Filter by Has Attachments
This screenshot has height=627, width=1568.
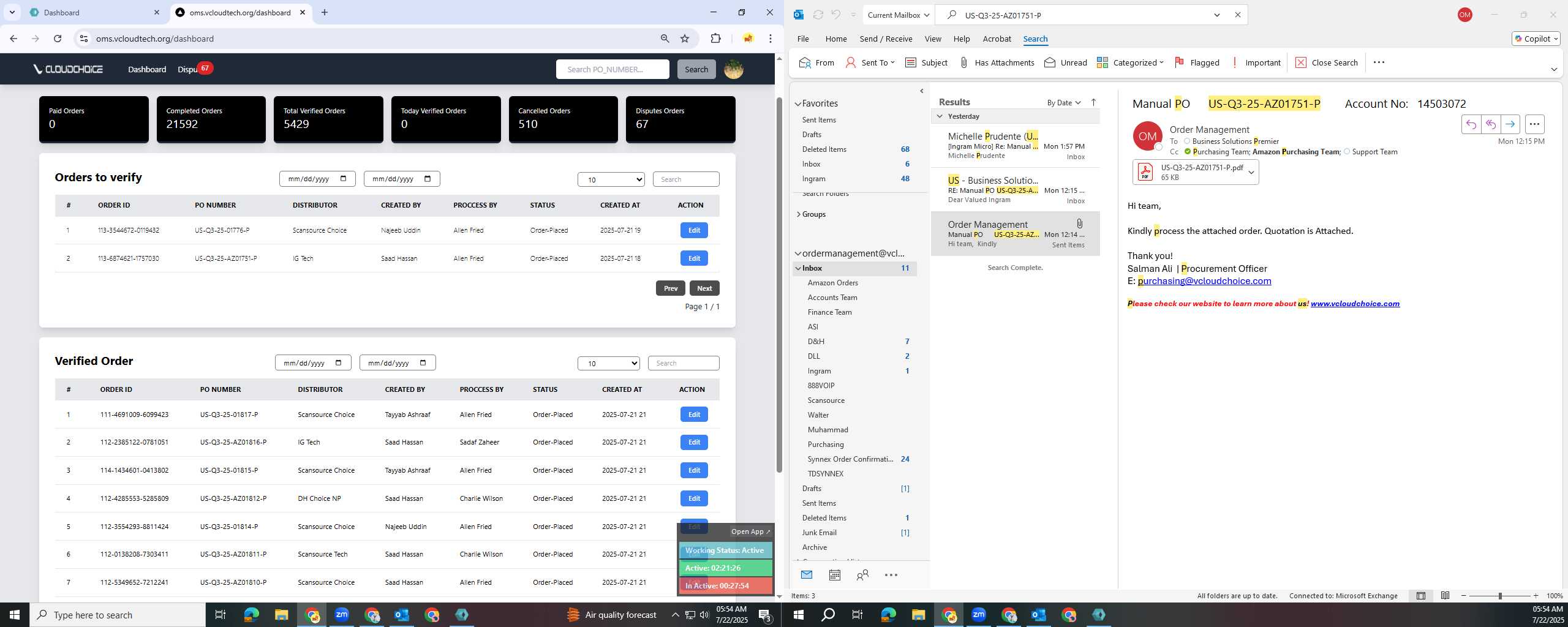point(997,62)
